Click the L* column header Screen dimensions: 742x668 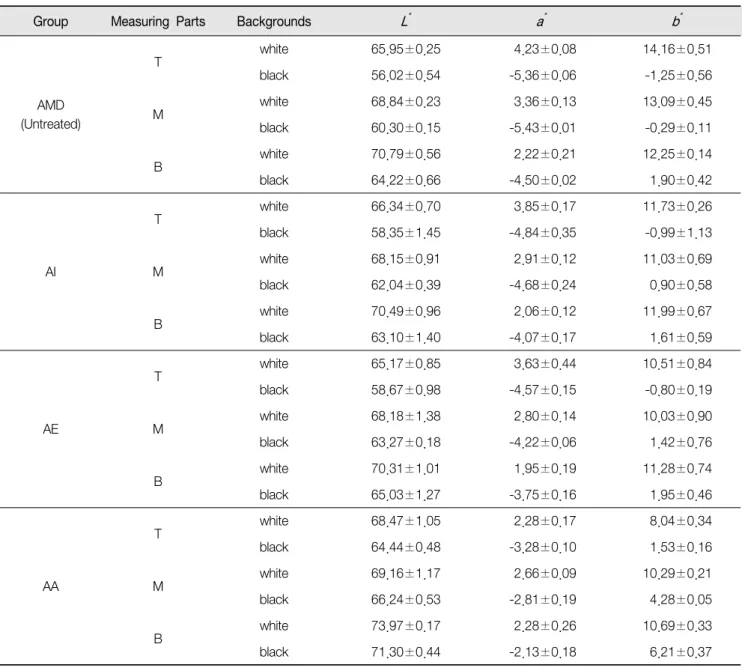(x=406, y=21)
